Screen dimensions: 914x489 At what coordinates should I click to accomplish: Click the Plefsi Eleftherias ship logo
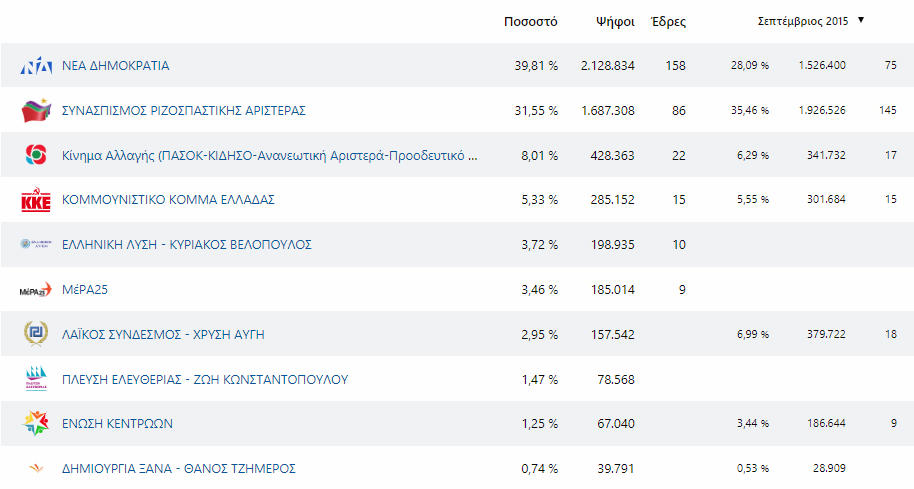click(36, 379)
